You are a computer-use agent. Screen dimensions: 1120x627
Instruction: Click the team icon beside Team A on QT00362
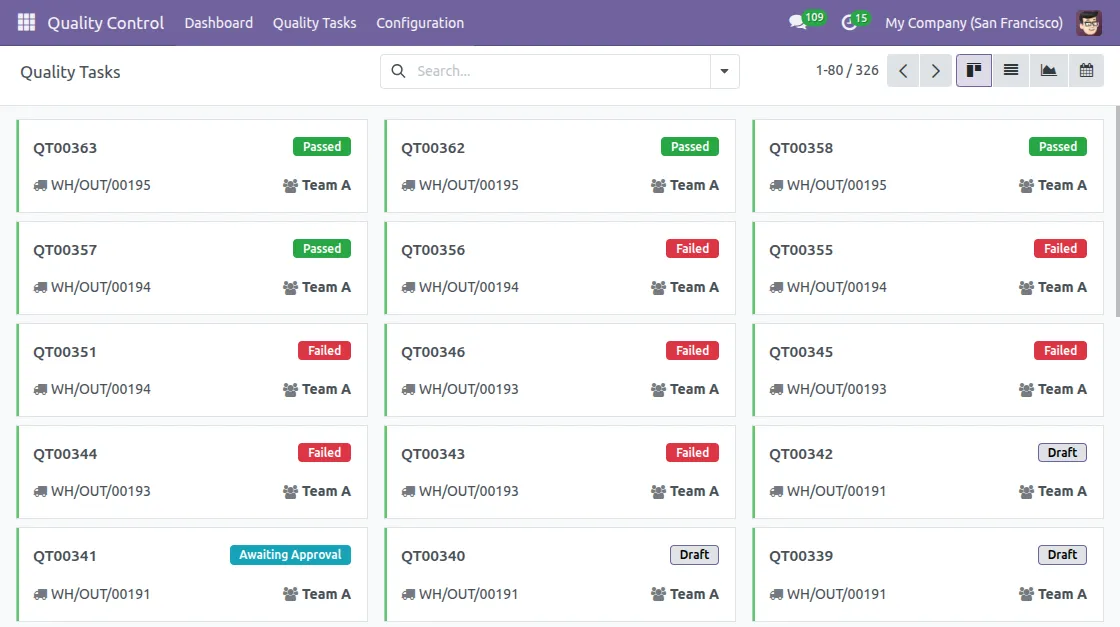(658, 184)
